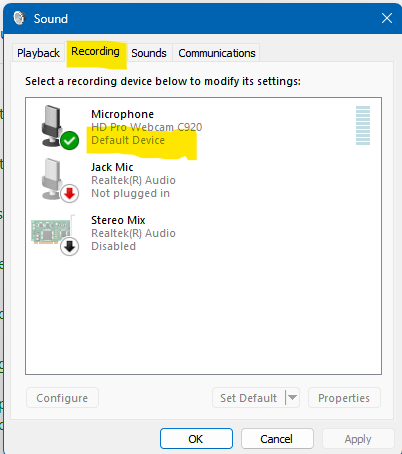Switch to the Playback tab

(38, 53)
